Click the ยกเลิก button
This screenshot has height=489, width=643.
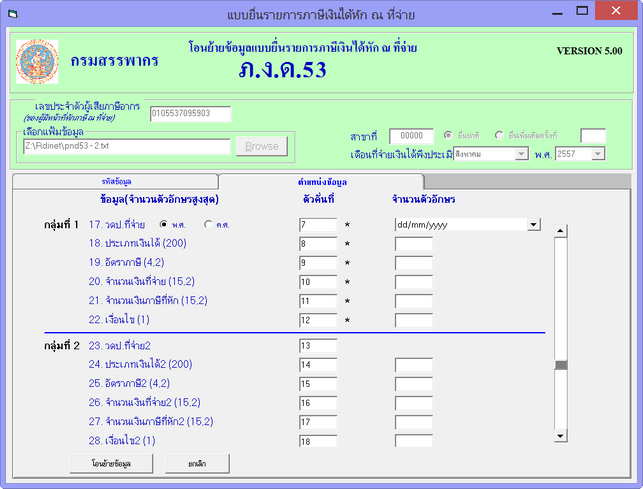coord(197,464)
